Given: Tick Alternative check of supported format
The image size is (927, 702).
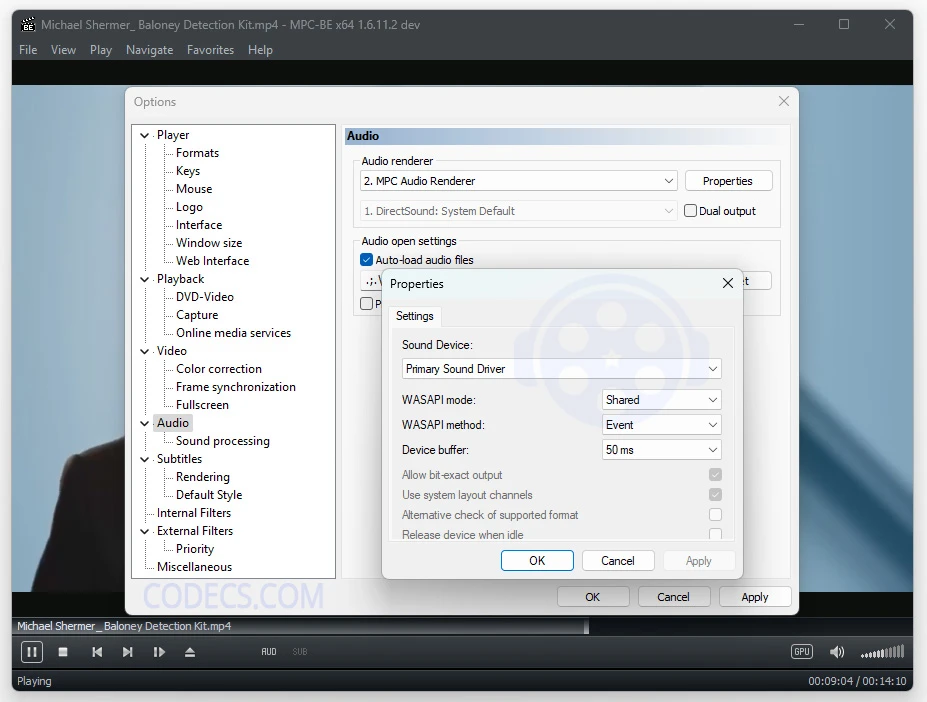Looking at the screenshot, I should coord(715,515).
